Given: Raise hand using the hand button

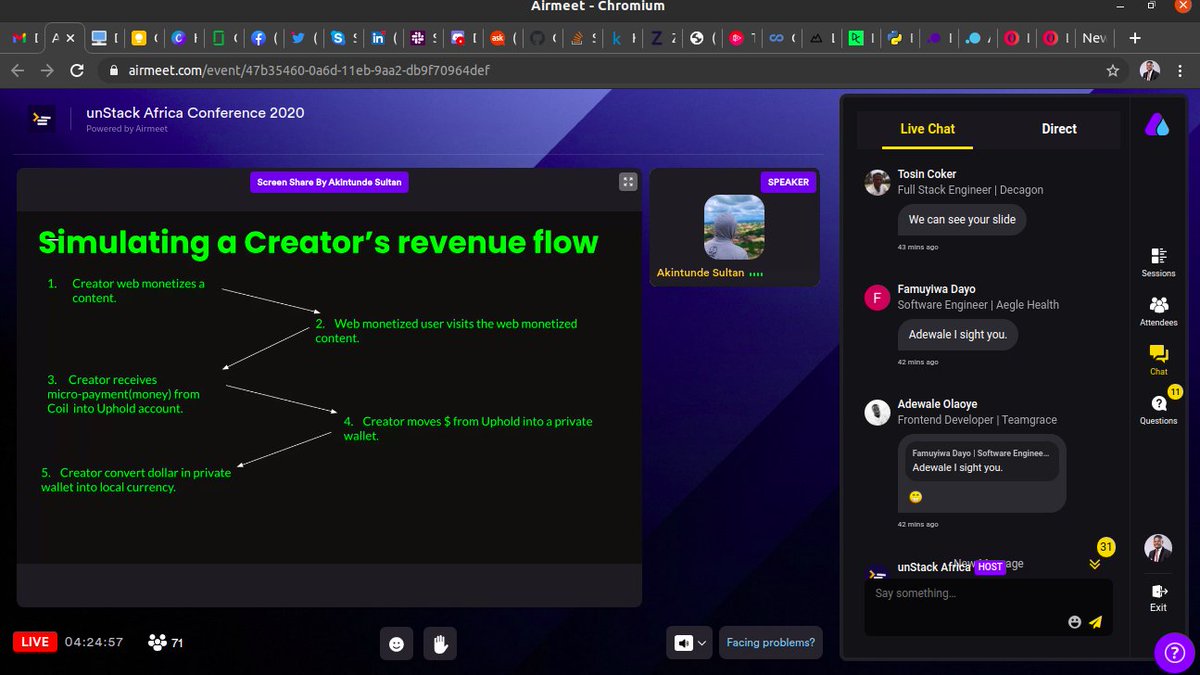Looking at the screenshot, I should 439,644.
